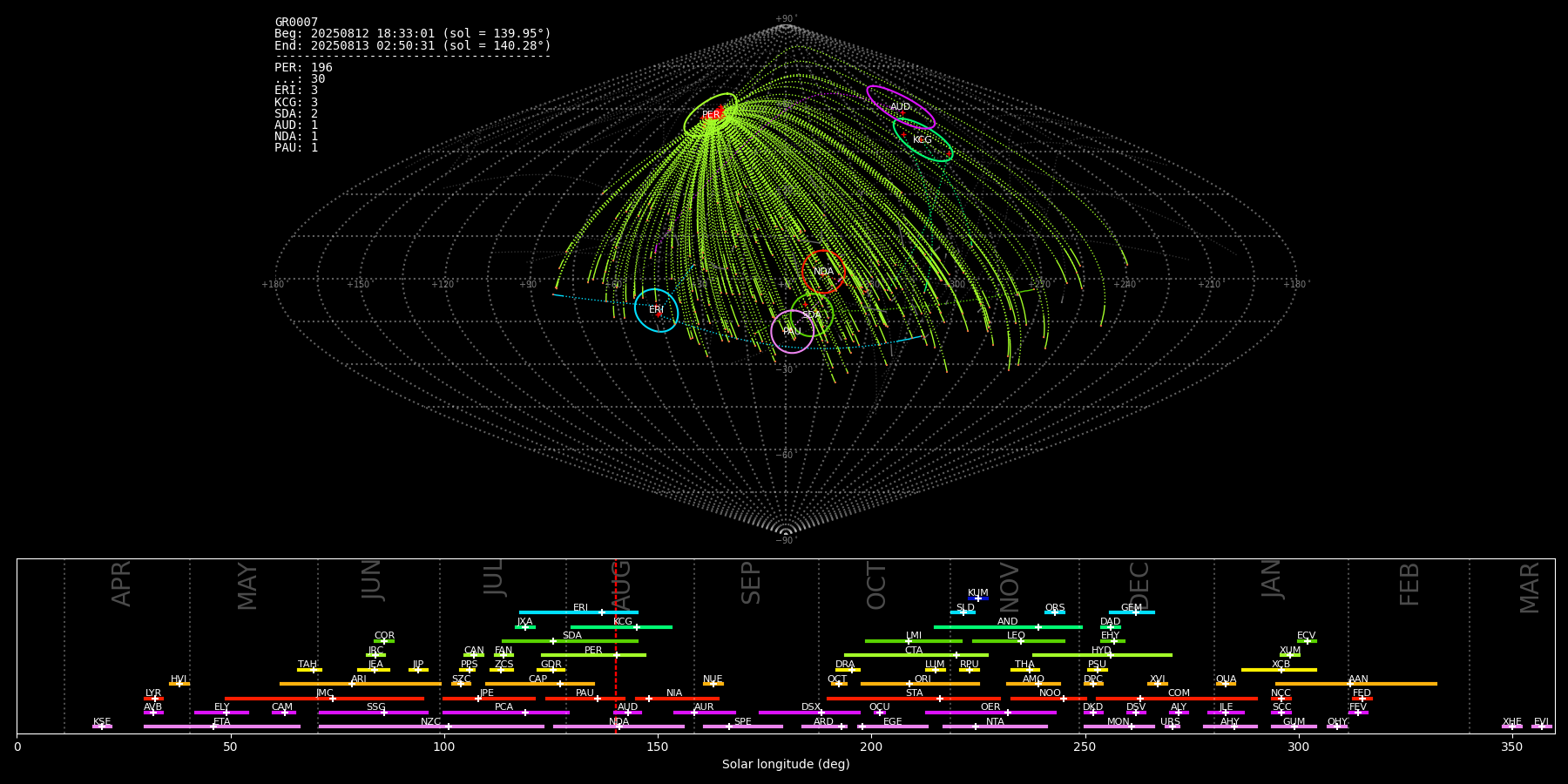
Task: Select the AND green bar in timeline
Action: pos(1008,627)
